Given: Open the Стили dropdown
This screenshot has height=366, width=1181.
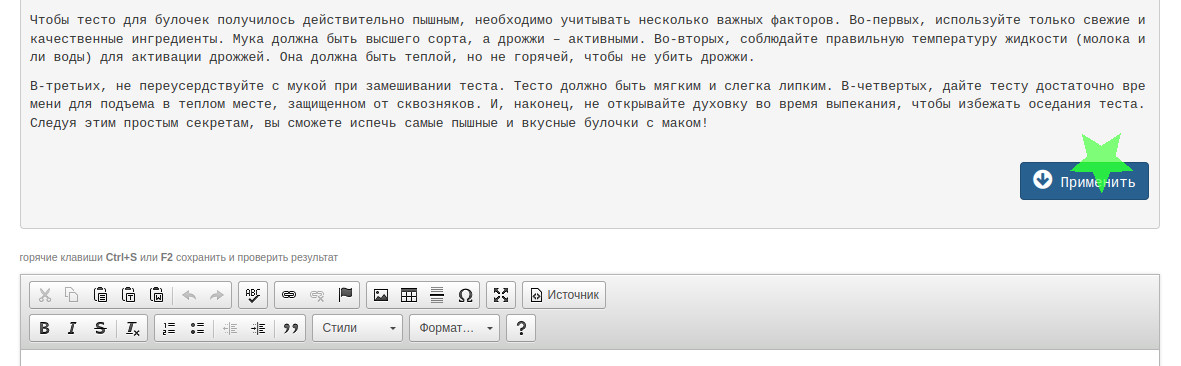Looking at the screenshot, I should [x=357, y=328].
